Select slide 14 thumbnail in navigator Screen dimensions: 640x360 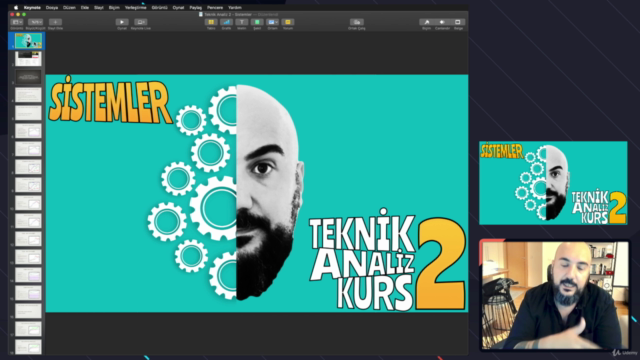(x=28, y=275)
